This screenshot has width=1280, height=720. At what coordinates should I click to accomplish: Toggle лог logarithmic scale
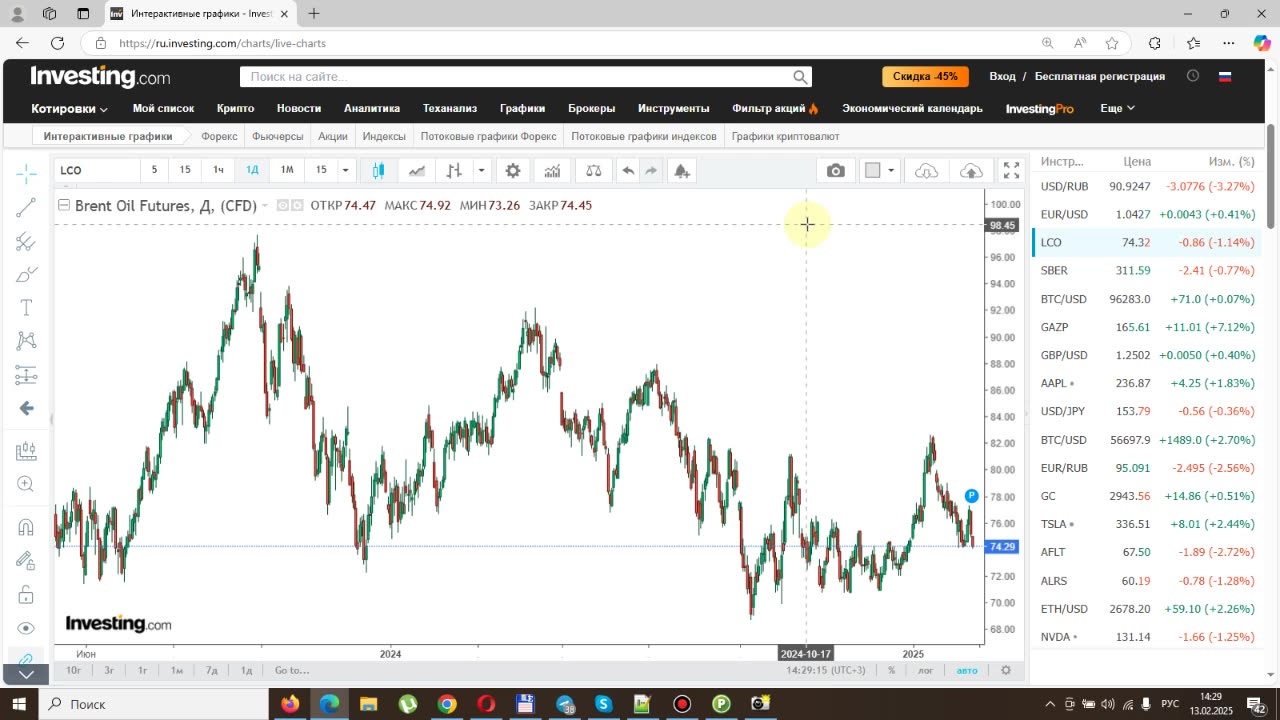tap(926, 670)
